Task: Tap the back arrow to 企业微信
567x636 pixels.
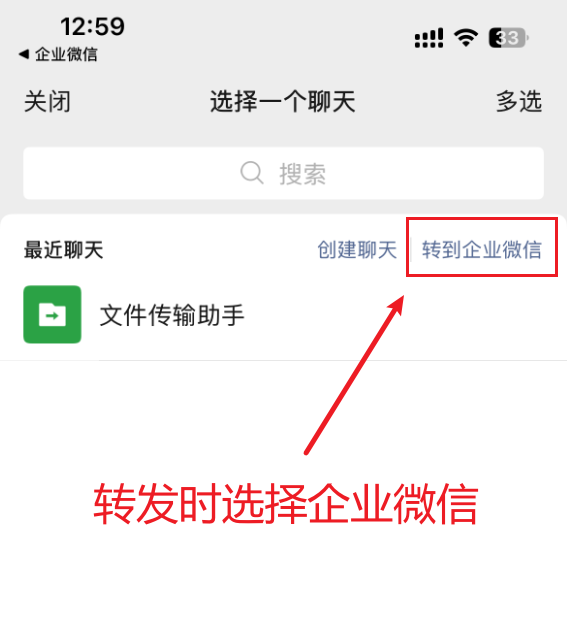Action: 24,54
